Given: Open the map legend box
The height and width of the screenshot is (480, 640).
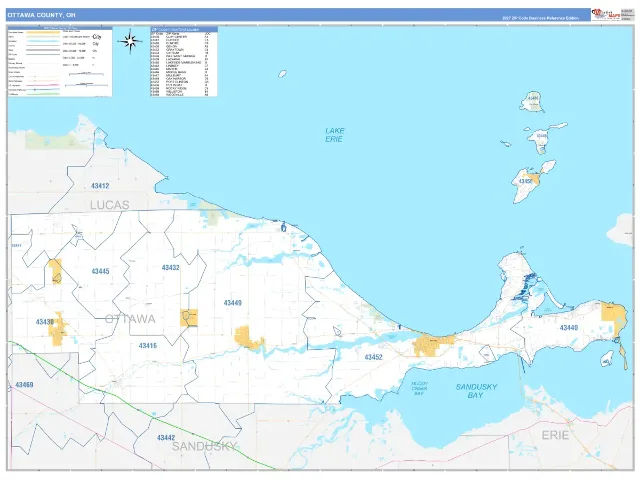Looking at the screenshot, I should 60,62.
